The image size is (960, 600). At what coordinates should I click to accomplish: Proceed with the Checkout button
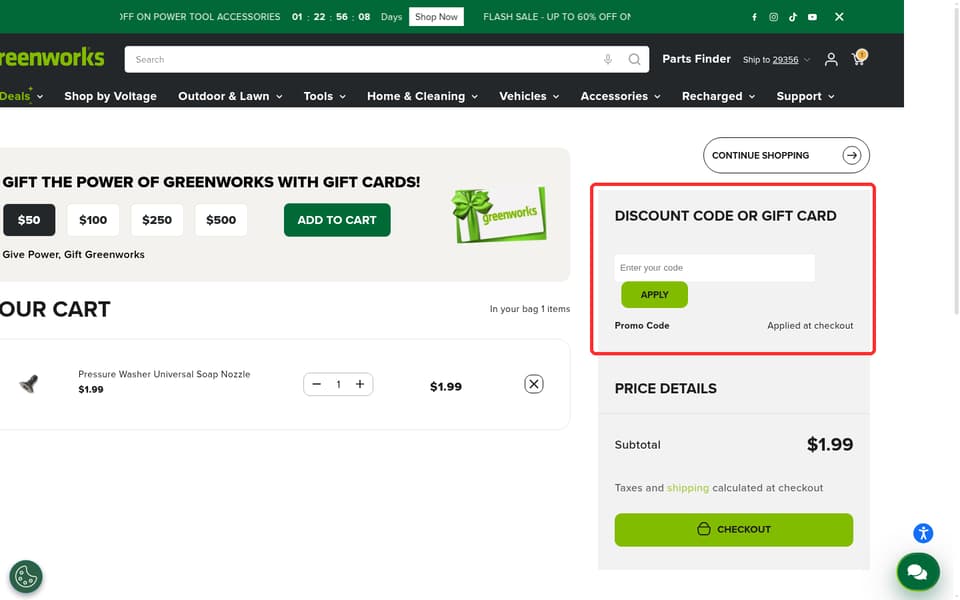coord(733,530)
